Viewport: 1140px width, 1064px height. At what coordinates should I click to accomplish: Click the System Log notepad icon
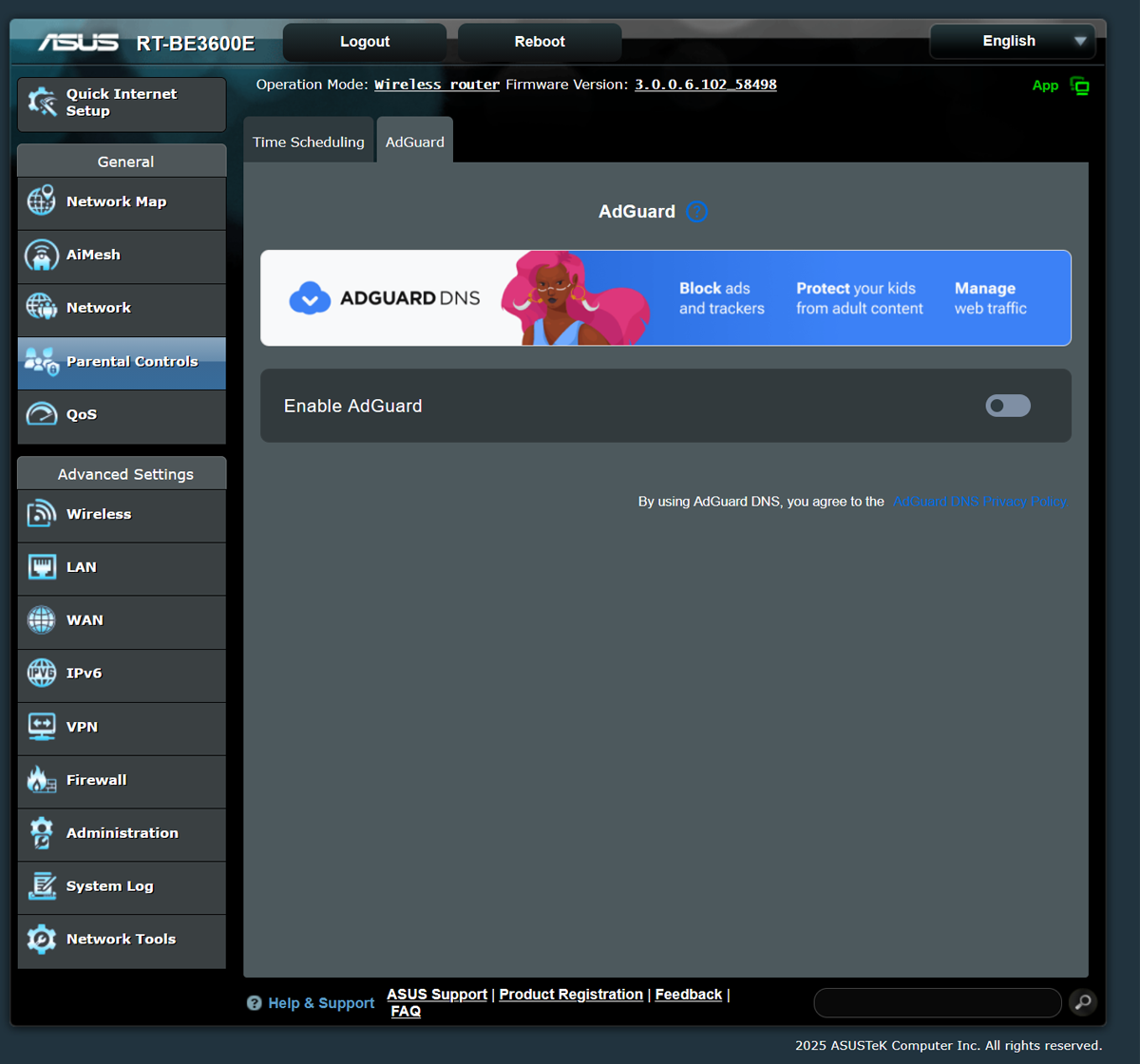[41, 886]
